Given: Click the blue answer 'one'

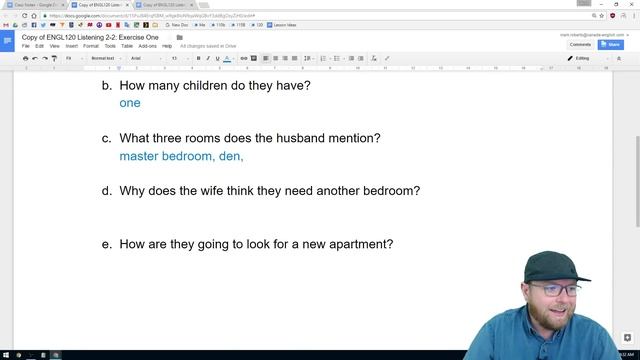Looking at the screenshot, I should (x=130, y=103).
